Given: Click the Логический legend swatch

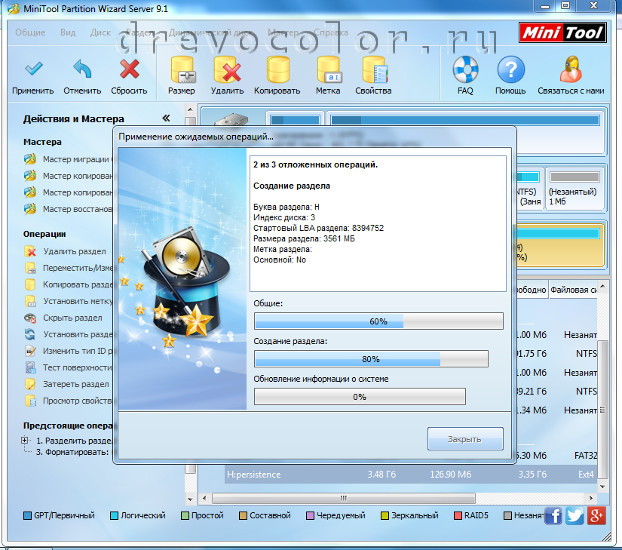Looking at the screenshot, I should point(114,516).
